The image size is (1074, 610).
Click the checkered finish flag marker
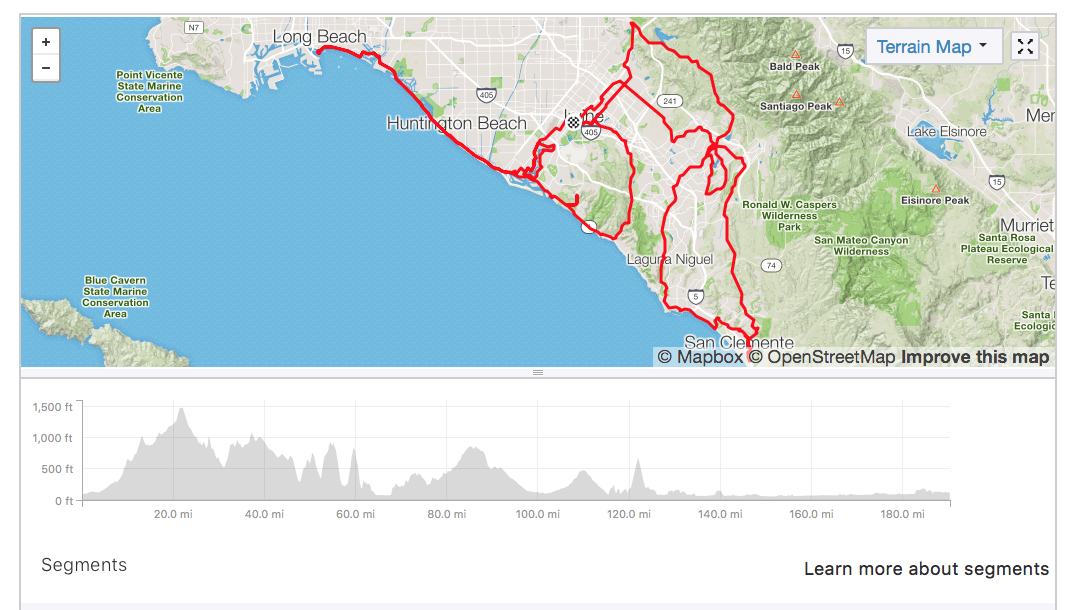574,122
